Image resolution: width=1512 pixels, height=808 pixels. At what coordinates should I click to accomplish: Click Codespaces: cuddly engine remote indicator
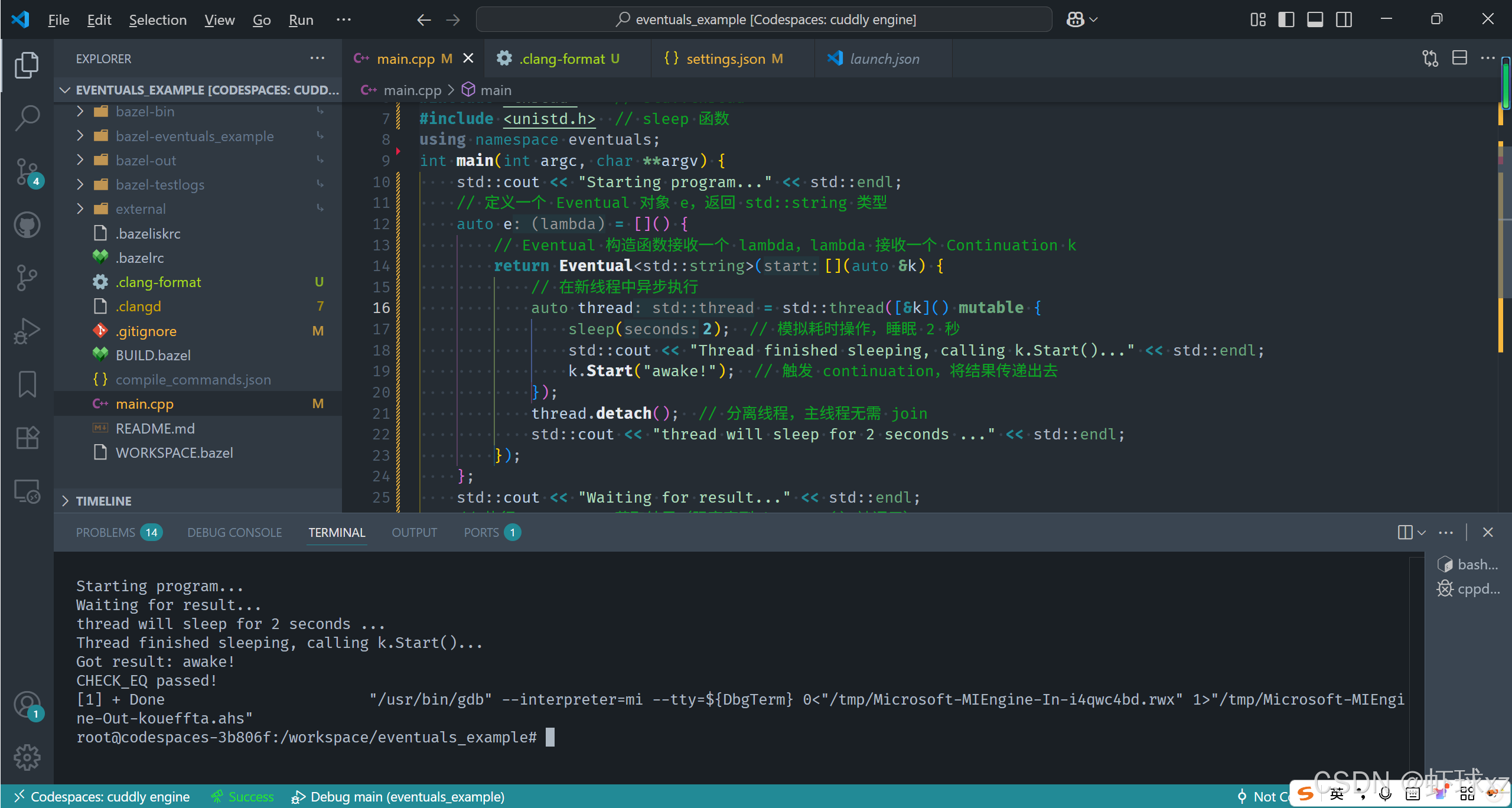click(x=102, y=796)
